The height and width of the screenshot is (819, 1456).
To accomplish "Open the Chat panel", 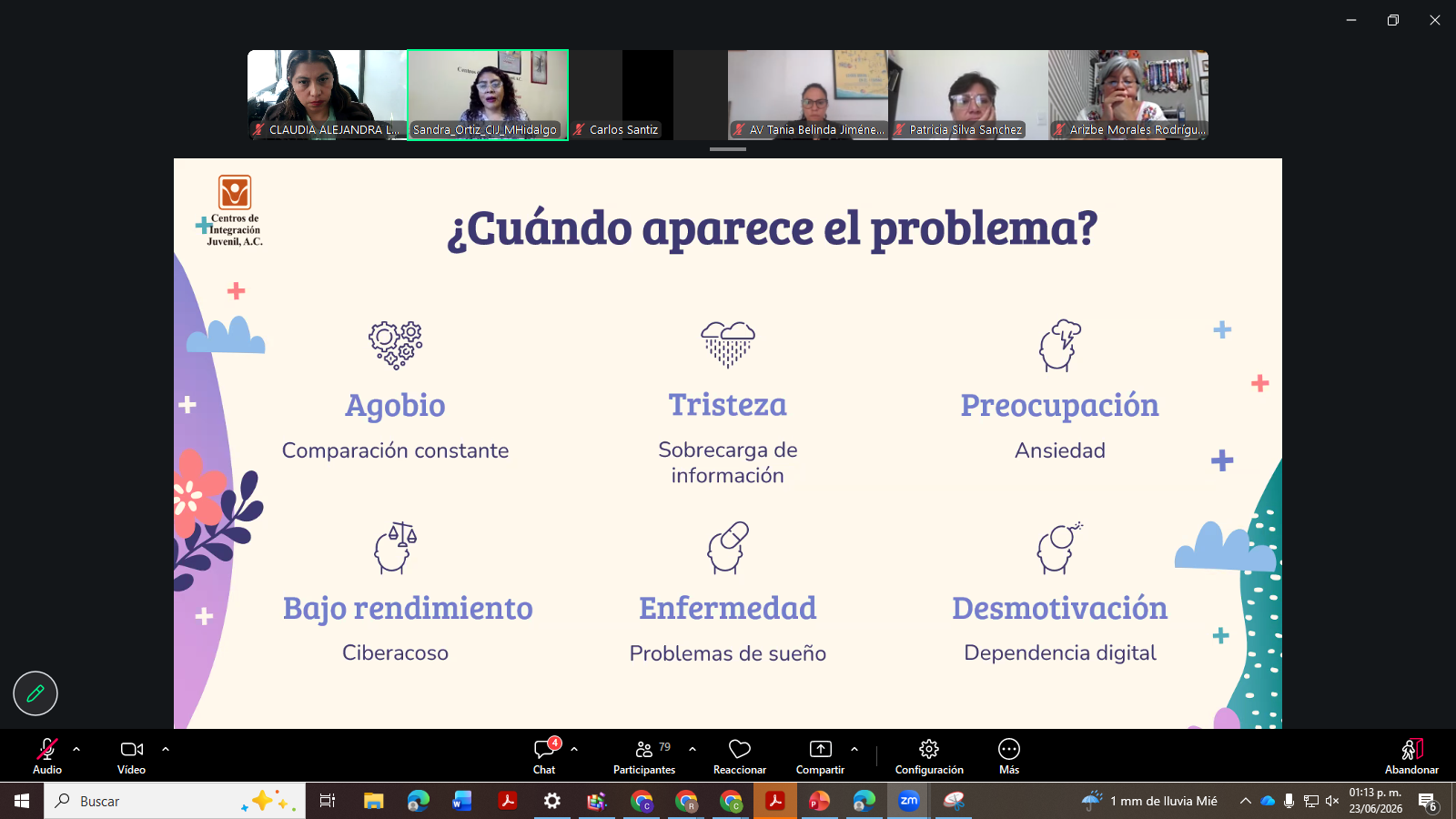I will [545, 756].
